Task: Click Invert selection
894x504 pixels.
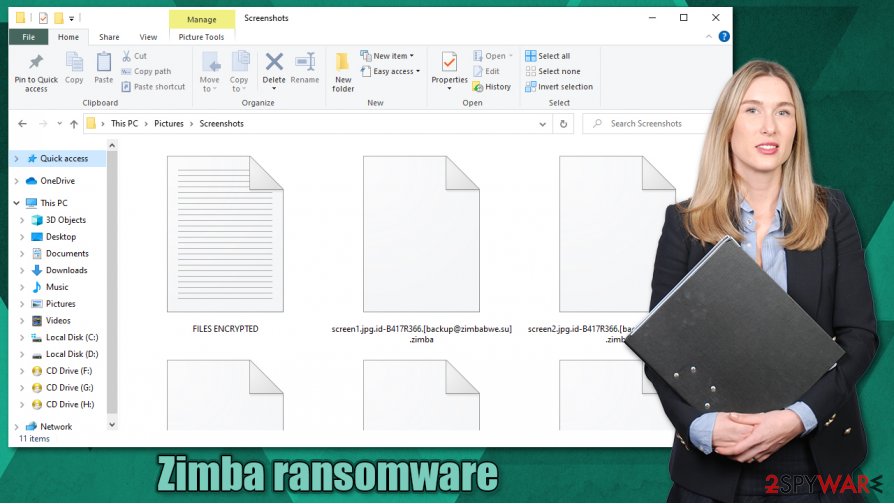Action: coord(559,87)
